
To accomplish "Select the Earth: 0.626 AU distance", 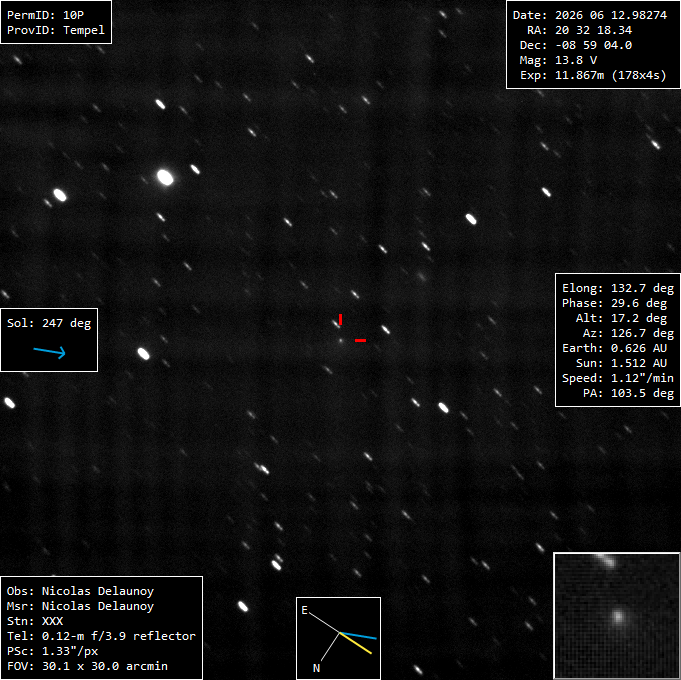I will click(x=615, y=348).
